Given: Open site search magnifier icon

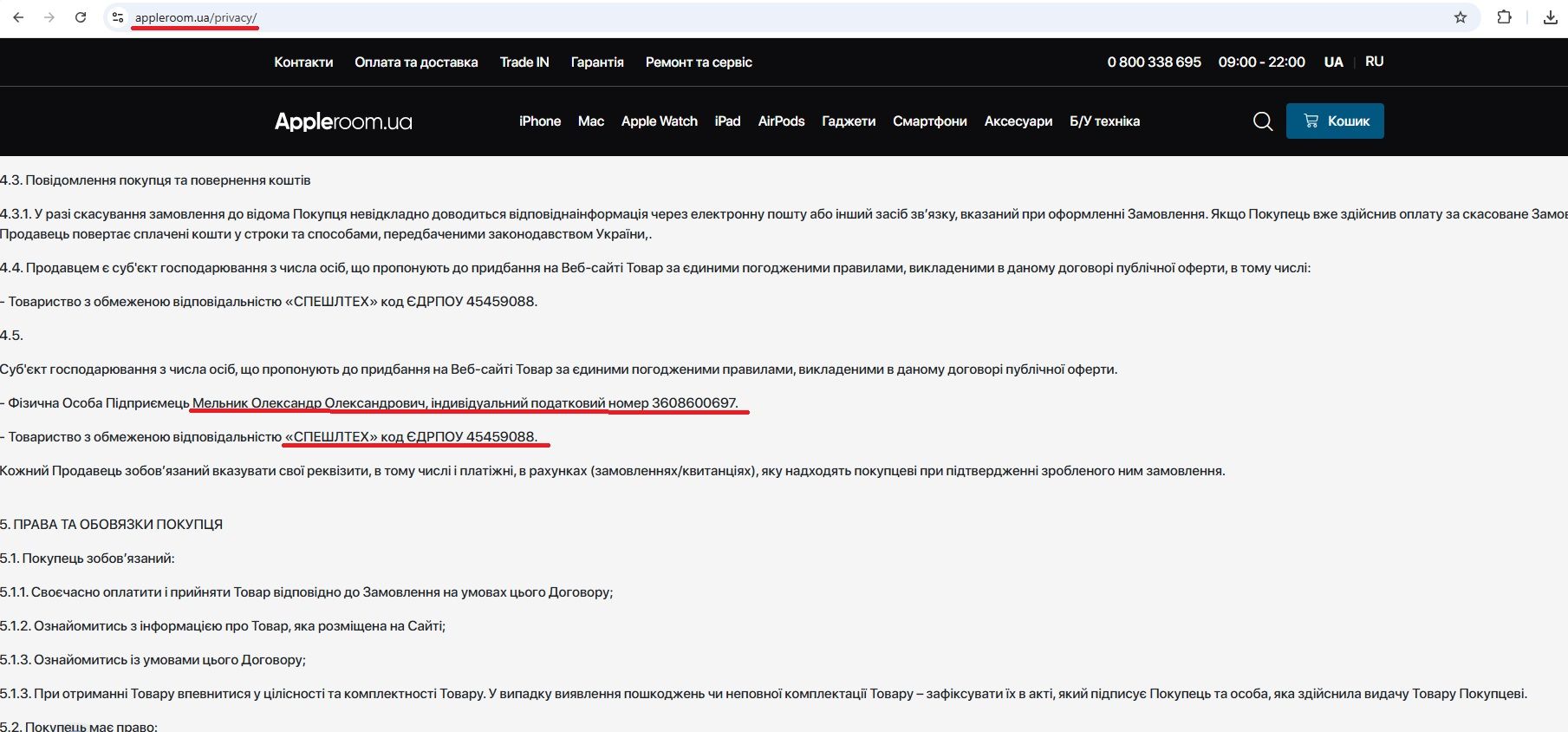Looking at the screenshot, I should coord(1263,121).
